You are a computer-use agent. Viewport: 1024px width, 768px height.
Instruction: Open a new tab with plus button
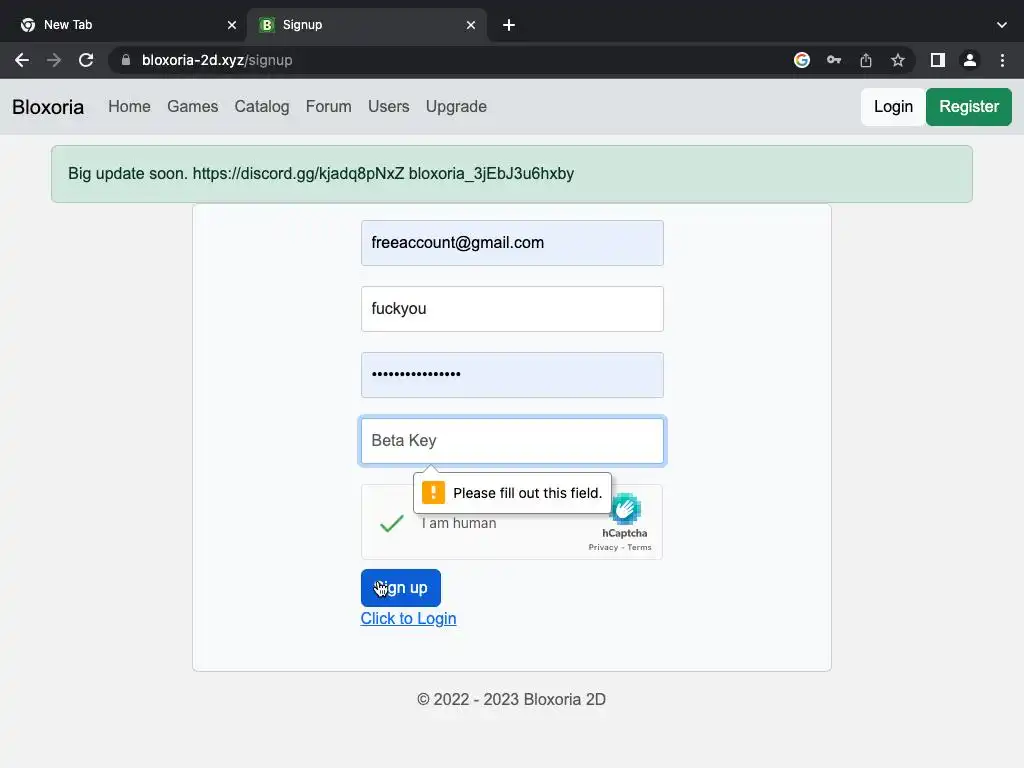pyautogui.click(x=509, y=25)
